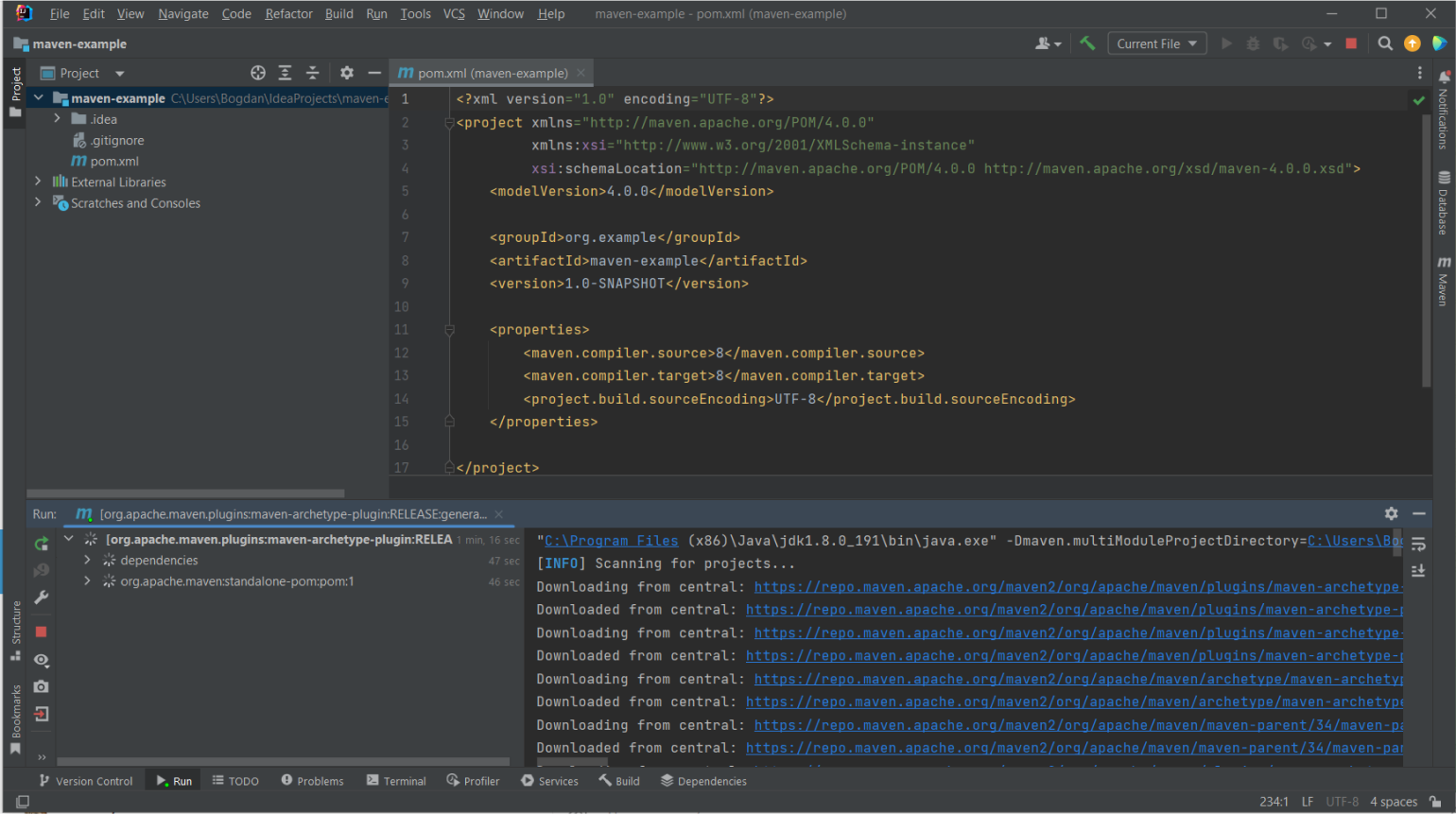Open the Maven tool window
This screenshot has width=1456, height=814.
pyautogui.click(x=1444, y=281)
